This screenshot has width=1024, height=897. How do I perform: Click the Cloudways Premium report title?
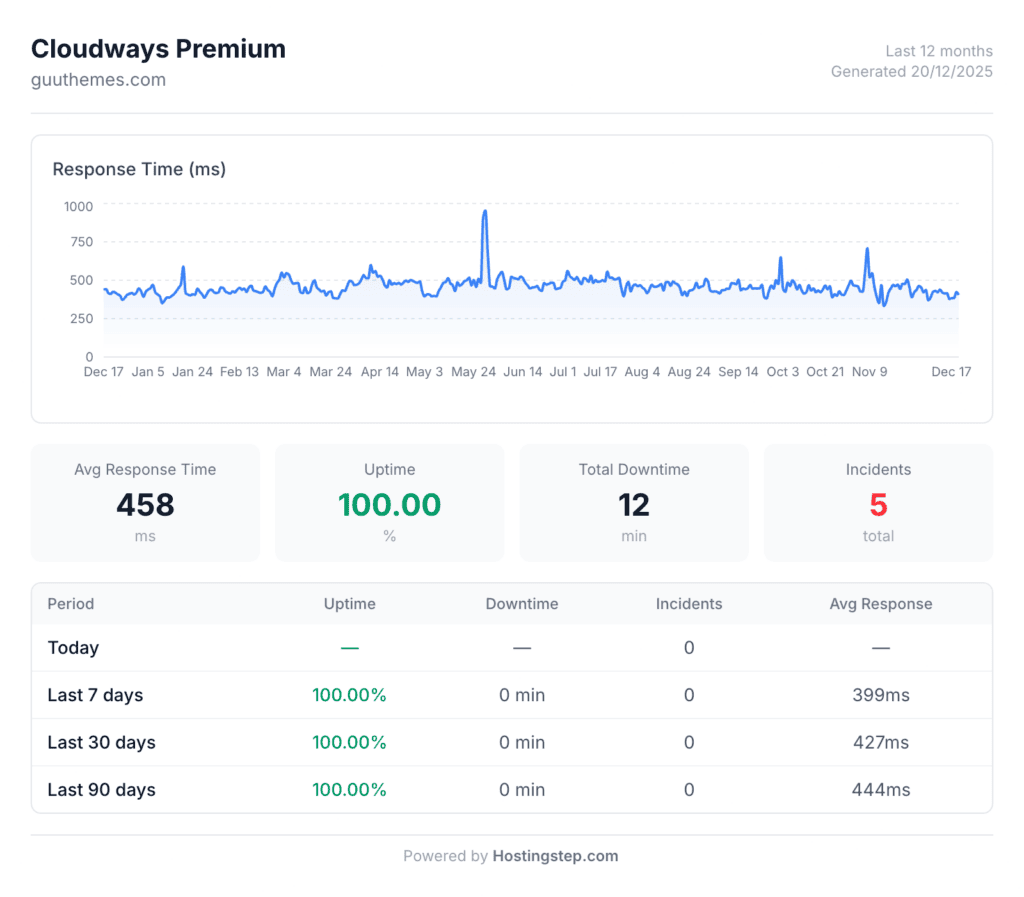[x=158, y=49]
